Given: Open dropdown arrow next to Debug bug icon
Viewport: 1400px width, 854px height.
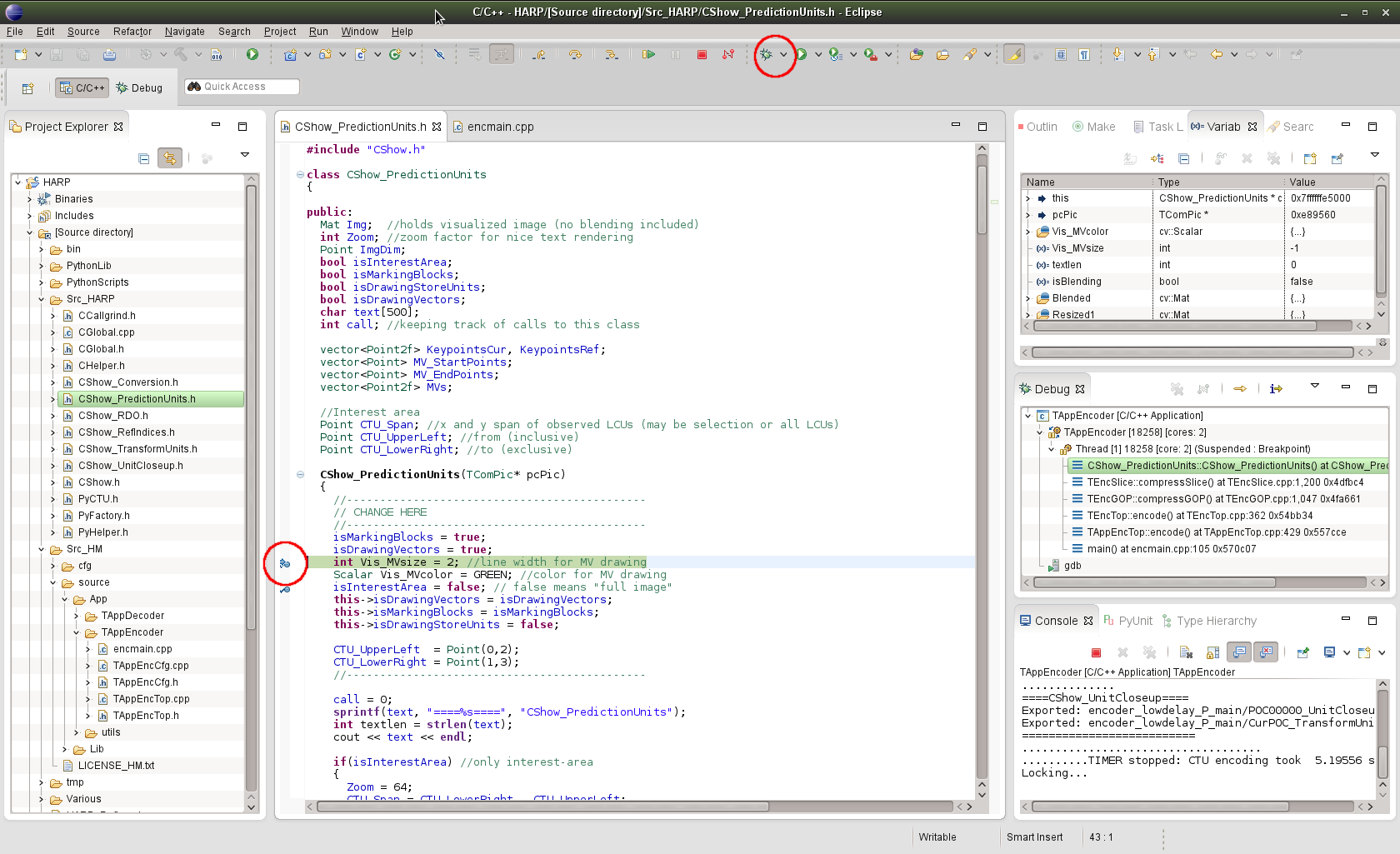Looking at the screenshot, I should [783, 55].
